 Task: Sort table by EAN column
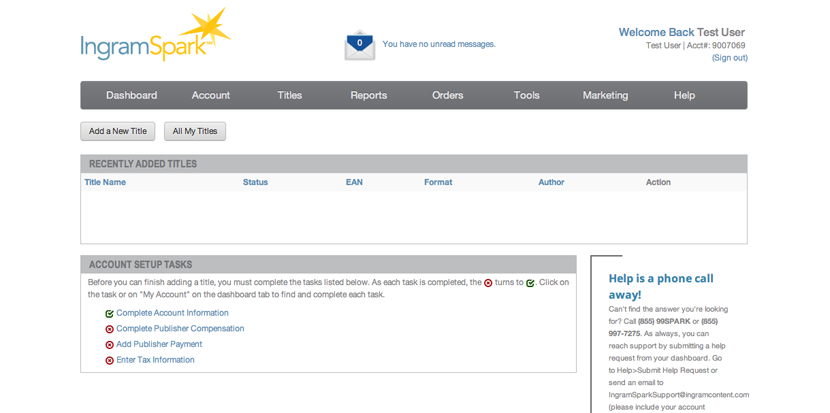(354, 182)
